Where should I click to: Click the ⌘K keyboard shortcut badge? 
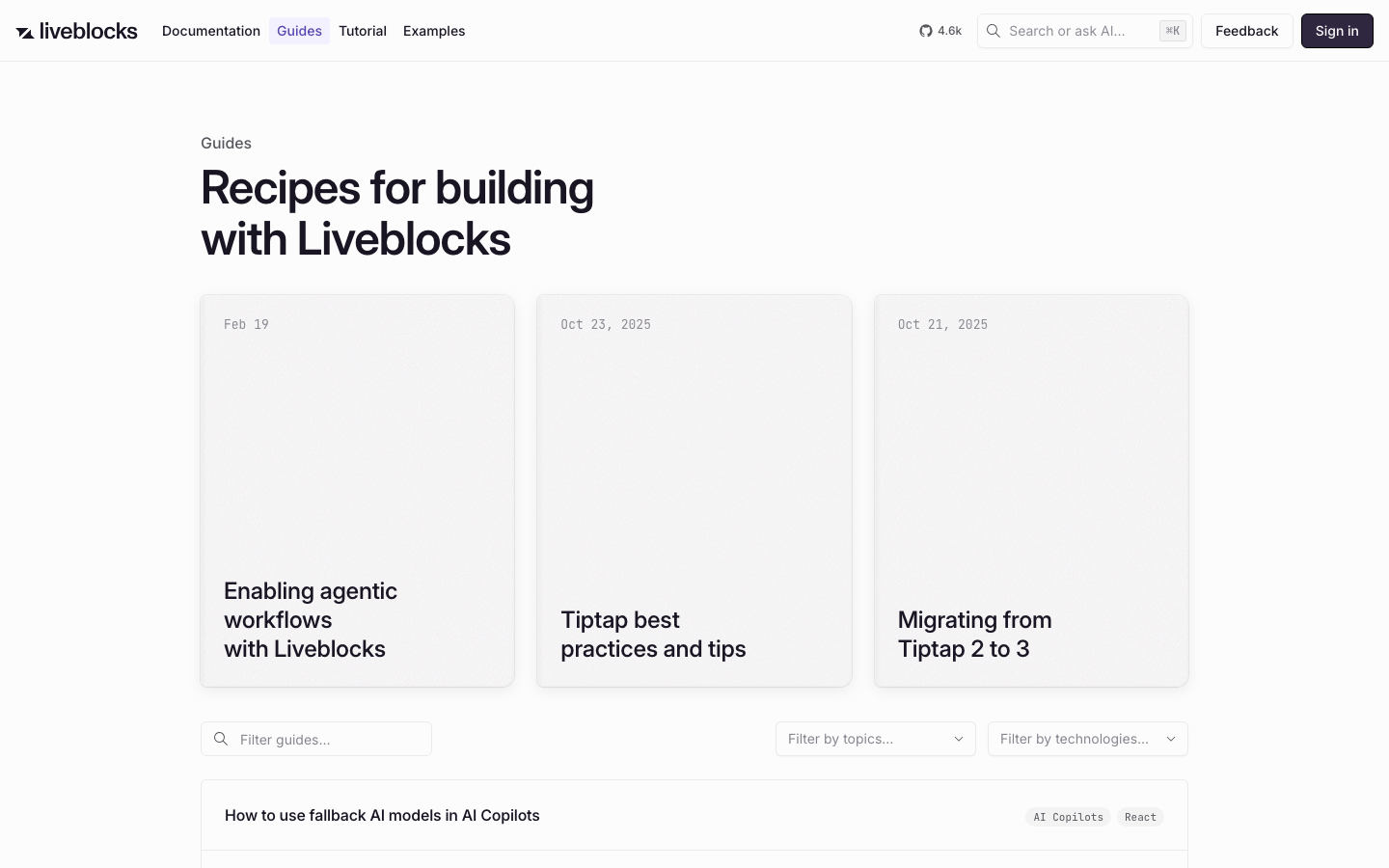(x=1172, y=31)
